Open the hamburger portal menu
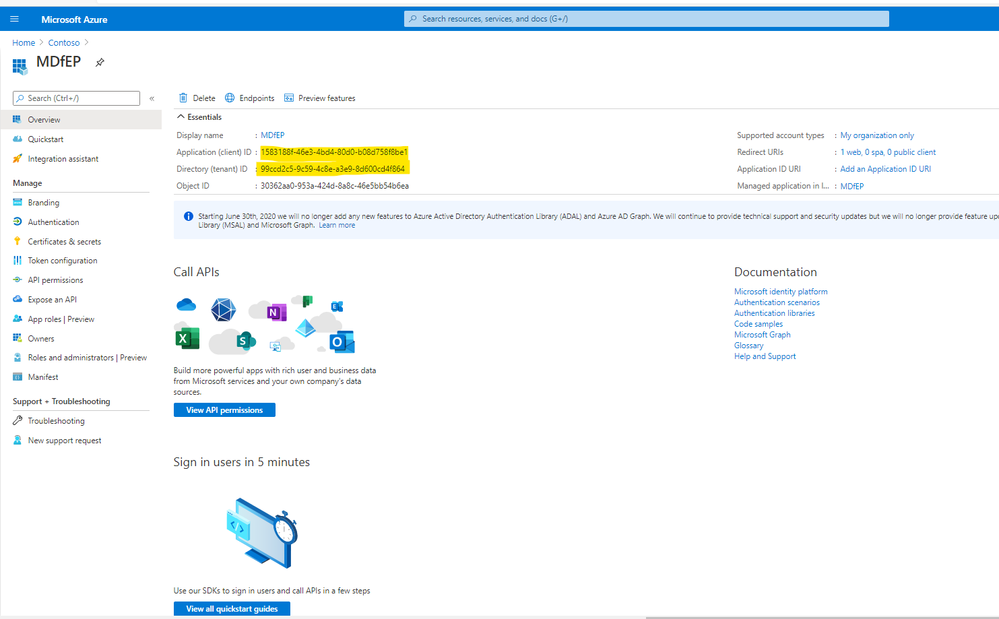The height and width of the screenshot is (619, 999). click(x=15, y=19)
